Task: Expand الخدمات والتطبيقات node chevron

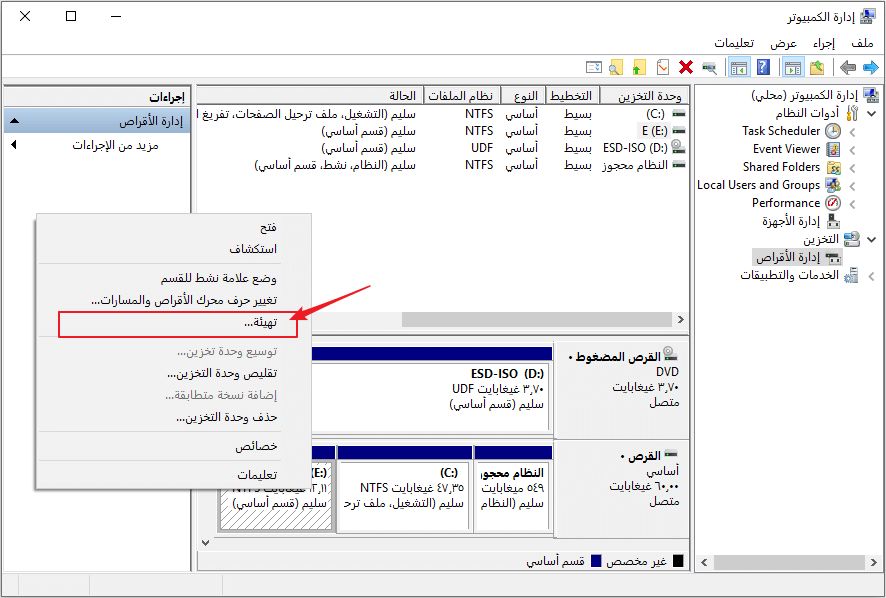Action: (x=871, y=276)
